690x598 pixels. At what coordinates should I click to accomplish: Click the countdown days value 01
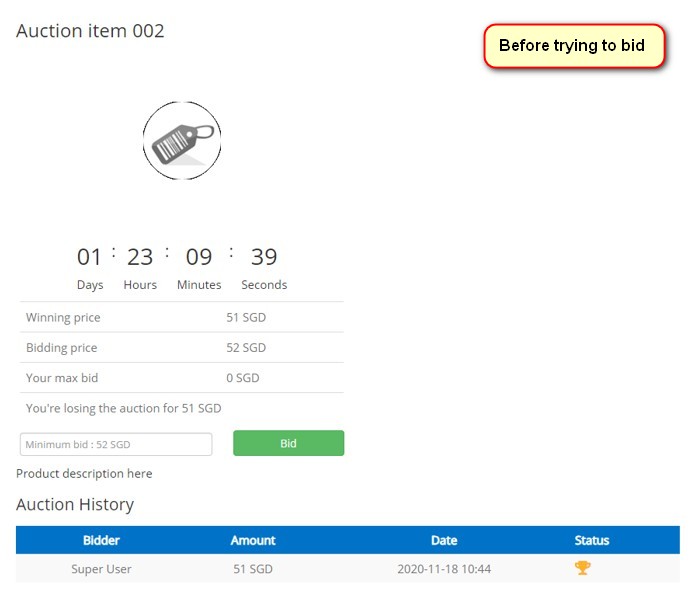[90, 257]
